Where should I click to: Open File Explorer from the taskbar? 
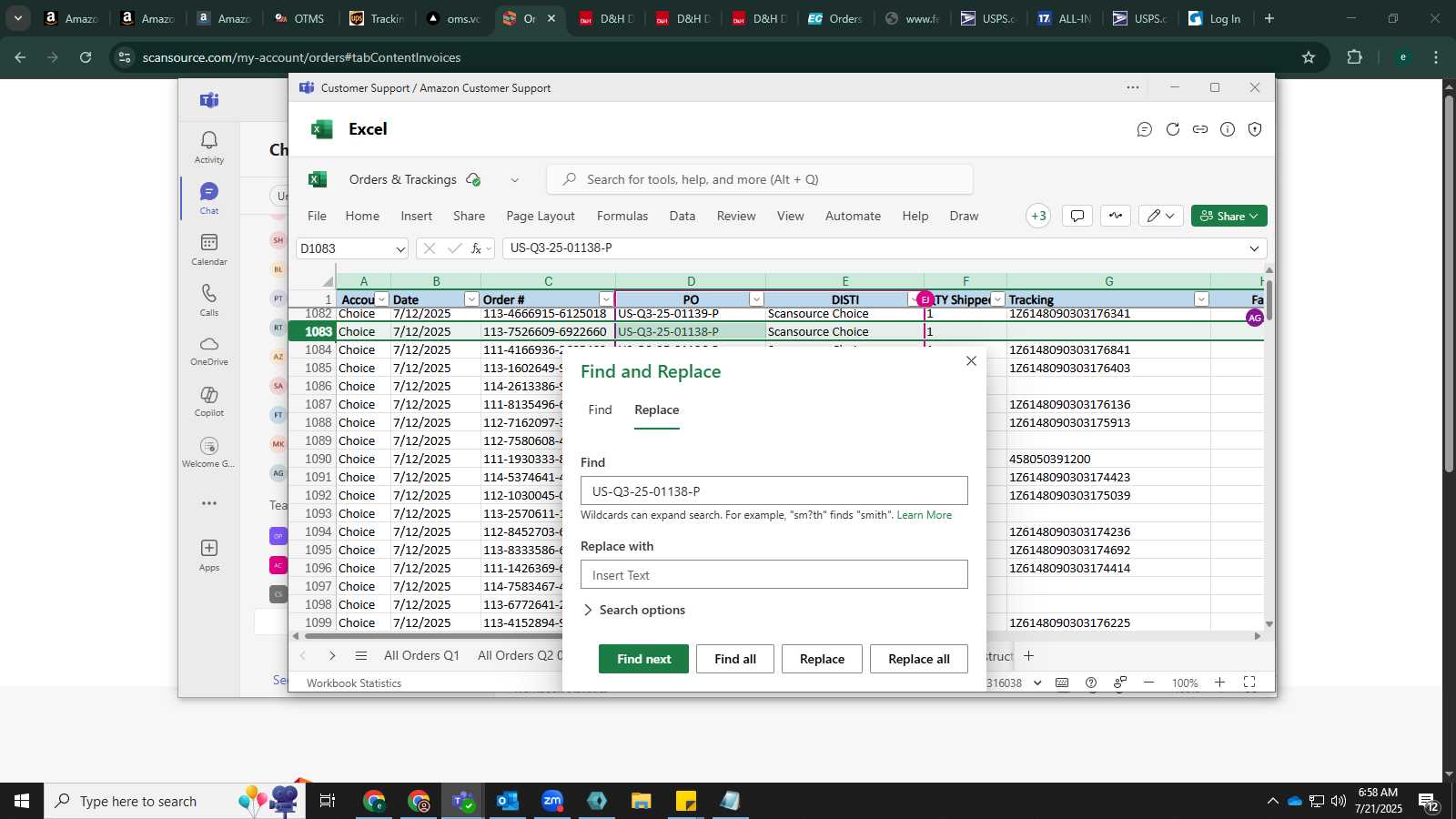coord(642,801)
